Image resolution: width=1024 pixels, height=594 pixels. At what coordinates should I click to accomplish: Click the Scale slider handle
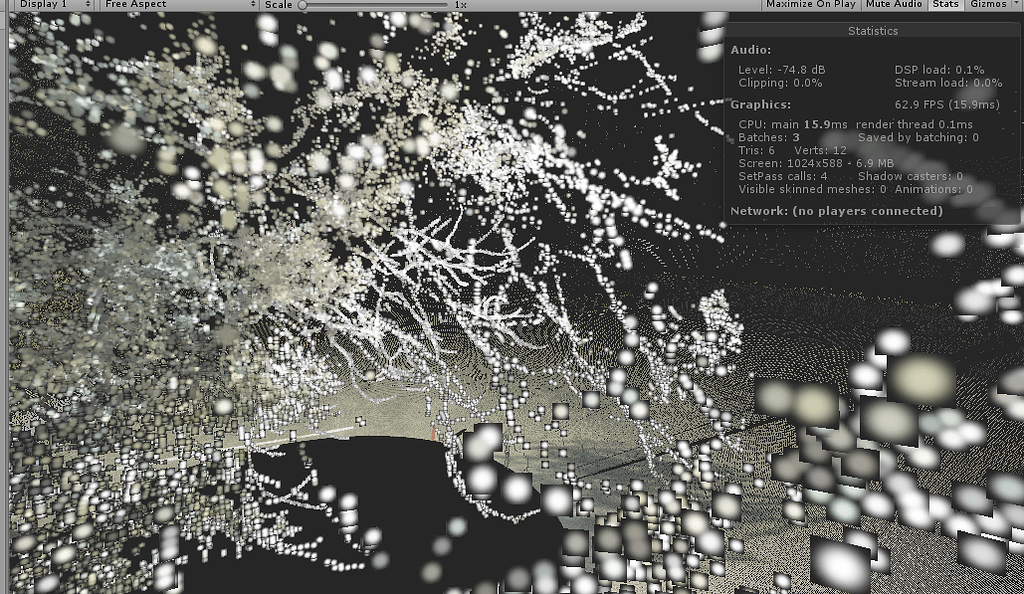coord(305,4)
